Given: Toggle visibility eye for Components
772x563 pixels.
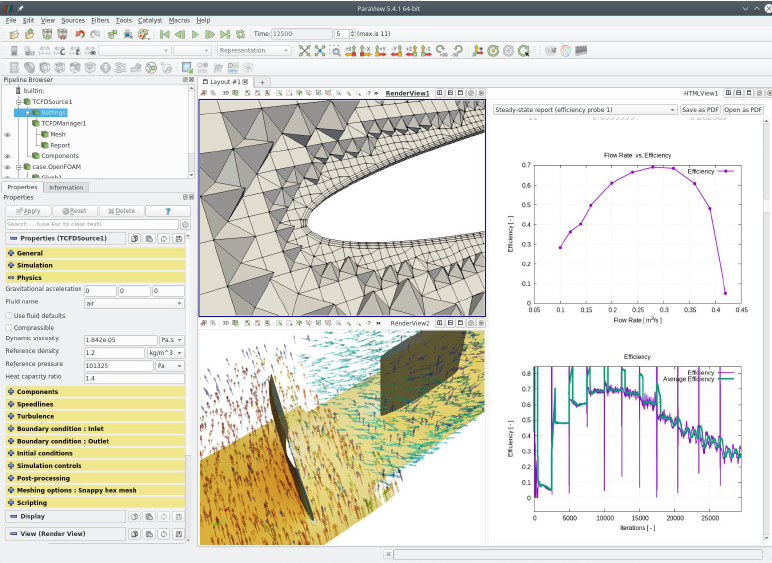Looking at the screenshot, I should click(7, 156).
